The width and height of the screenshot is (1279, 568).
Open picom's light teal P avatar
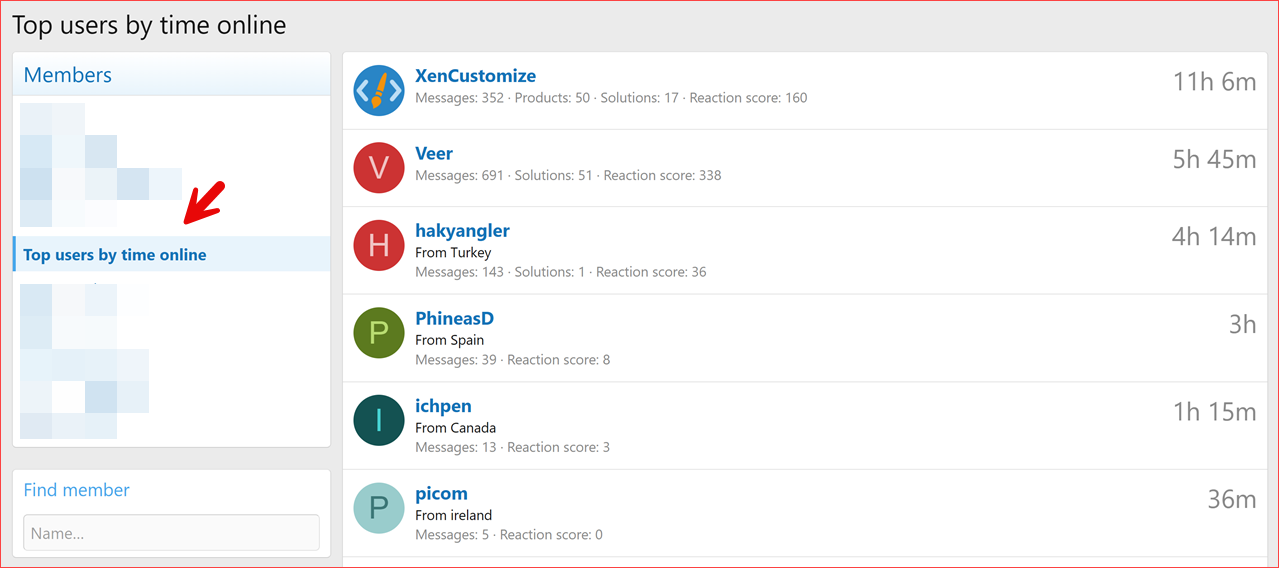point(378,508)
